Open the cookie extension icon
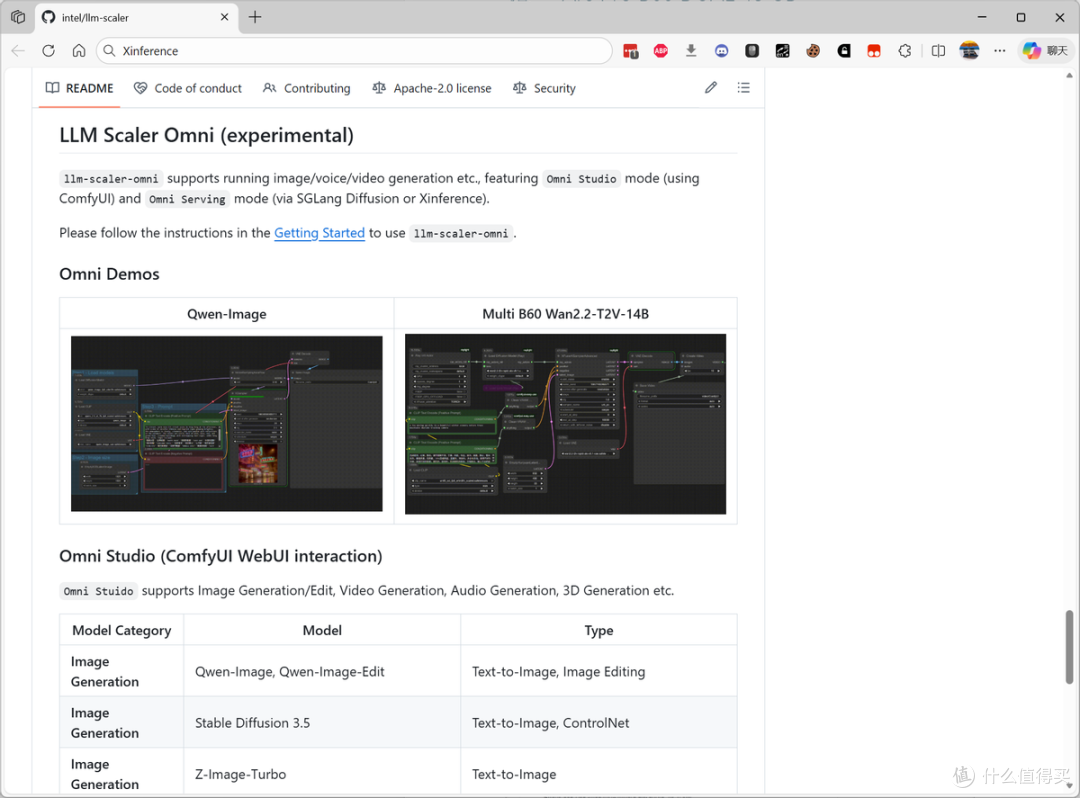This screenshot has width=1080, height=798. pyautogui.click(x=813, y=51)
